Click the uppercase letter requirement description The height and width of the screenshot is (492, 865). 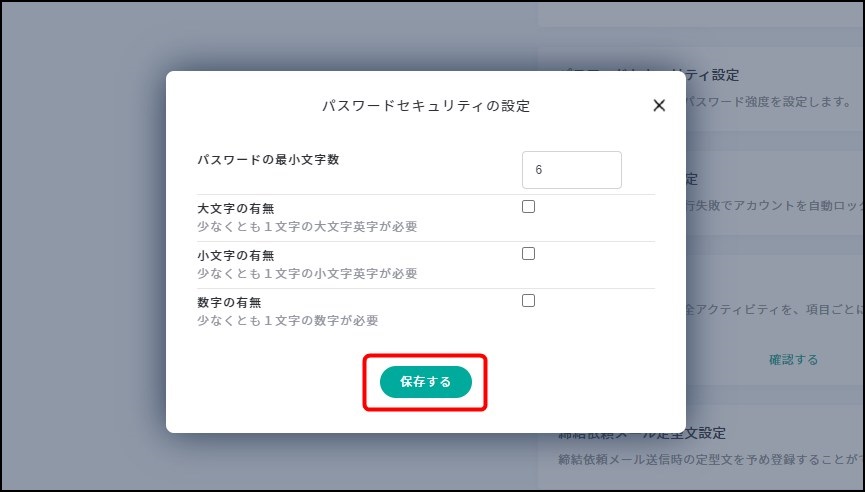pyautogui.click(x=307, y=227)
